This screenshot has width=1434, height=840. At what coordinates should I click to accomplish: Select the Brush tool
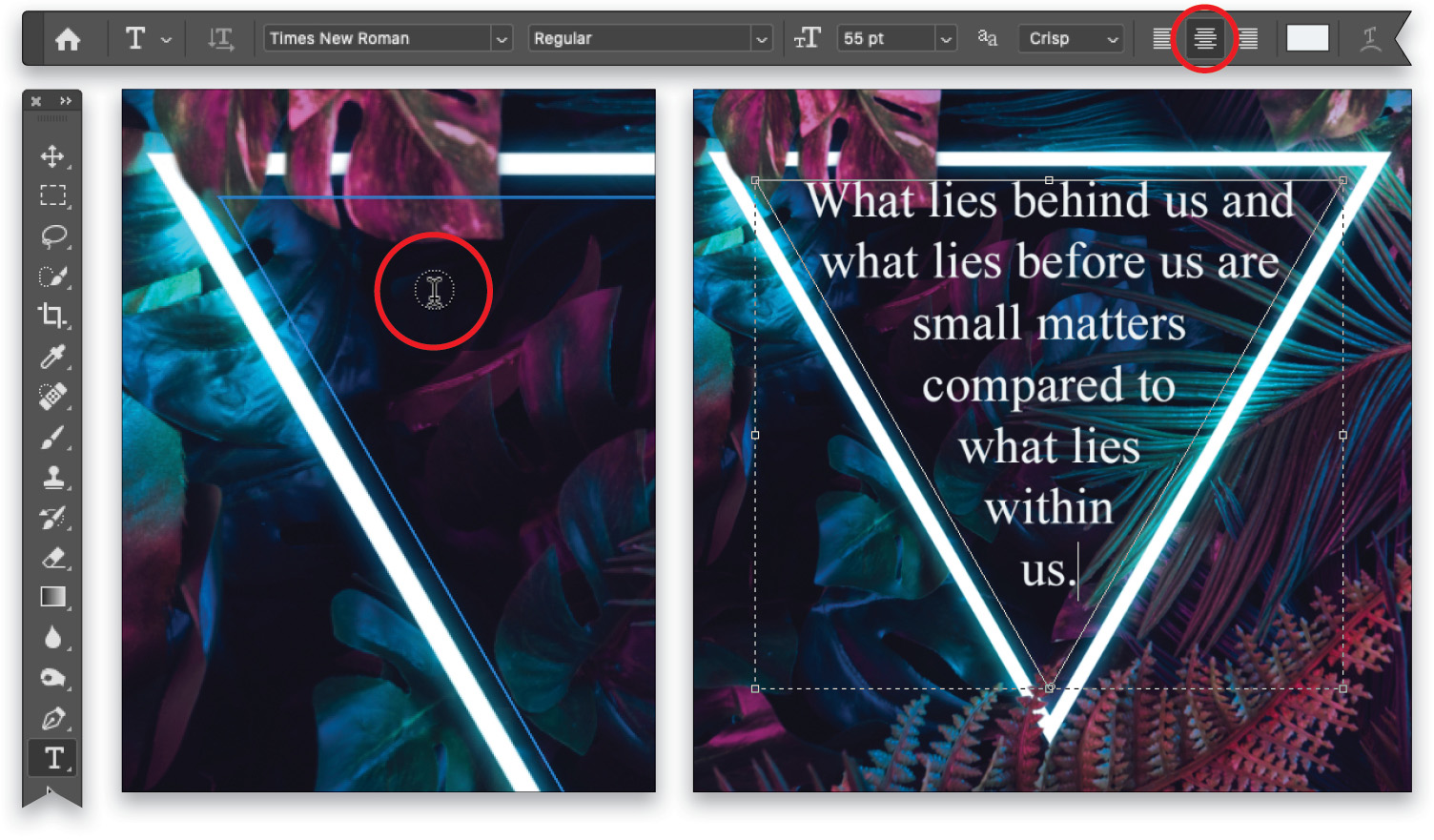pyautogui.click(x=54, y=436)
